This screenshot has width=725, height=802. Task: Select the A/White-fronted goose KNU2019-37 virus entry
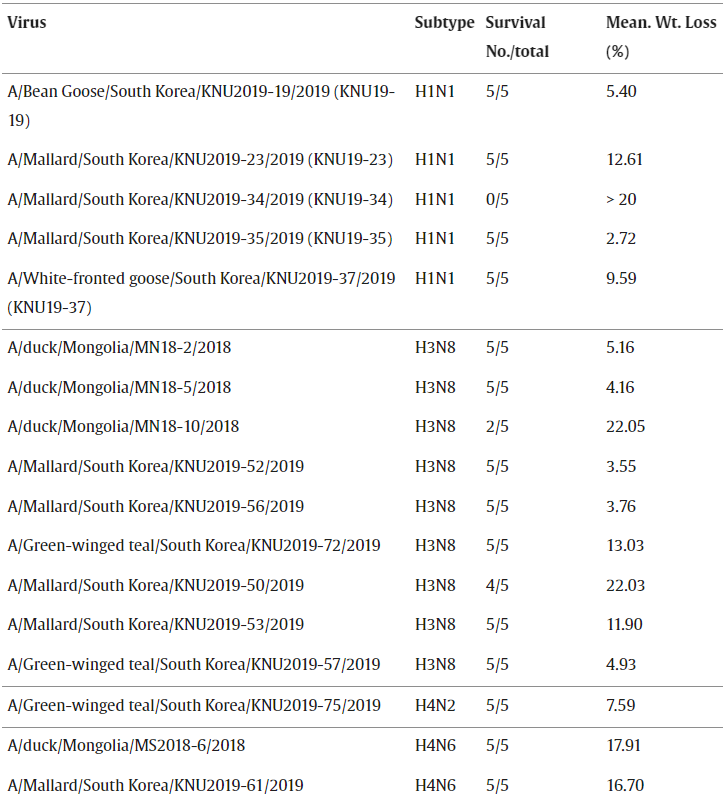click(x=200, y=292)
